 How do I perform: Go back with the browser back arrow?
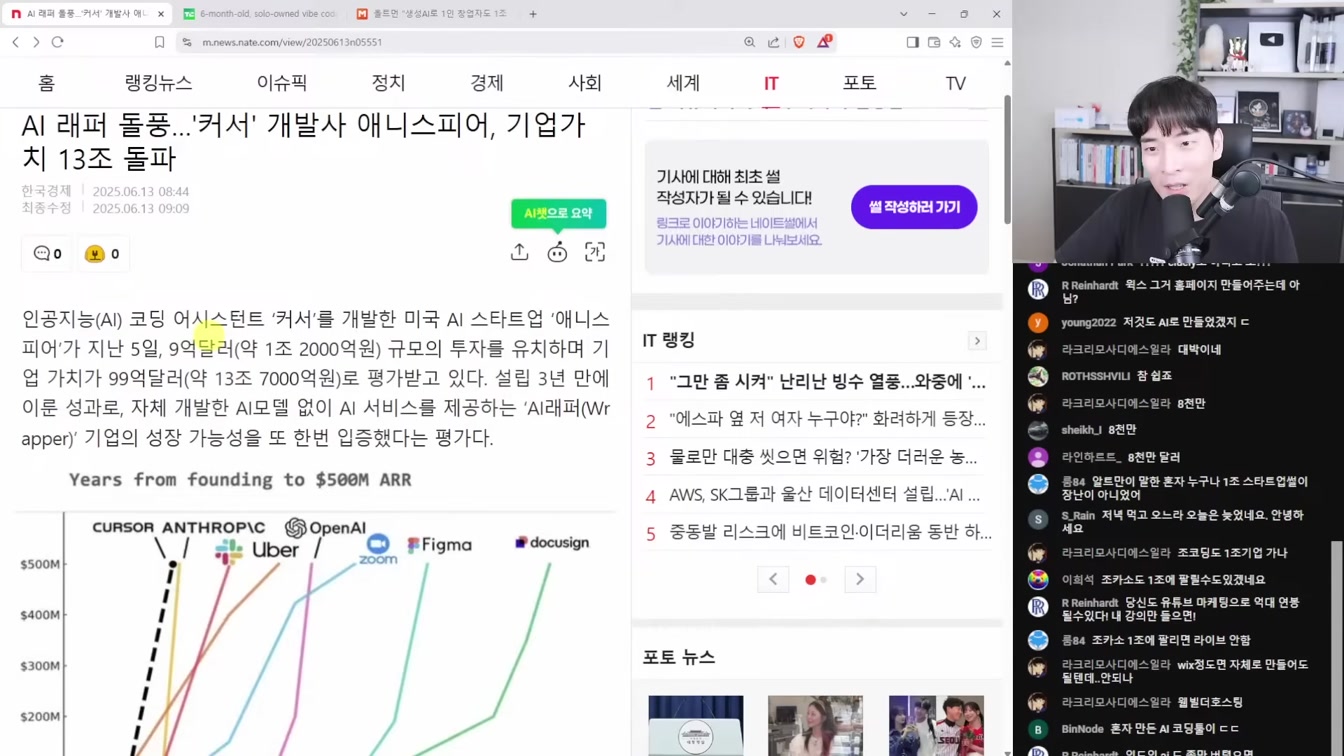[16, 42]
